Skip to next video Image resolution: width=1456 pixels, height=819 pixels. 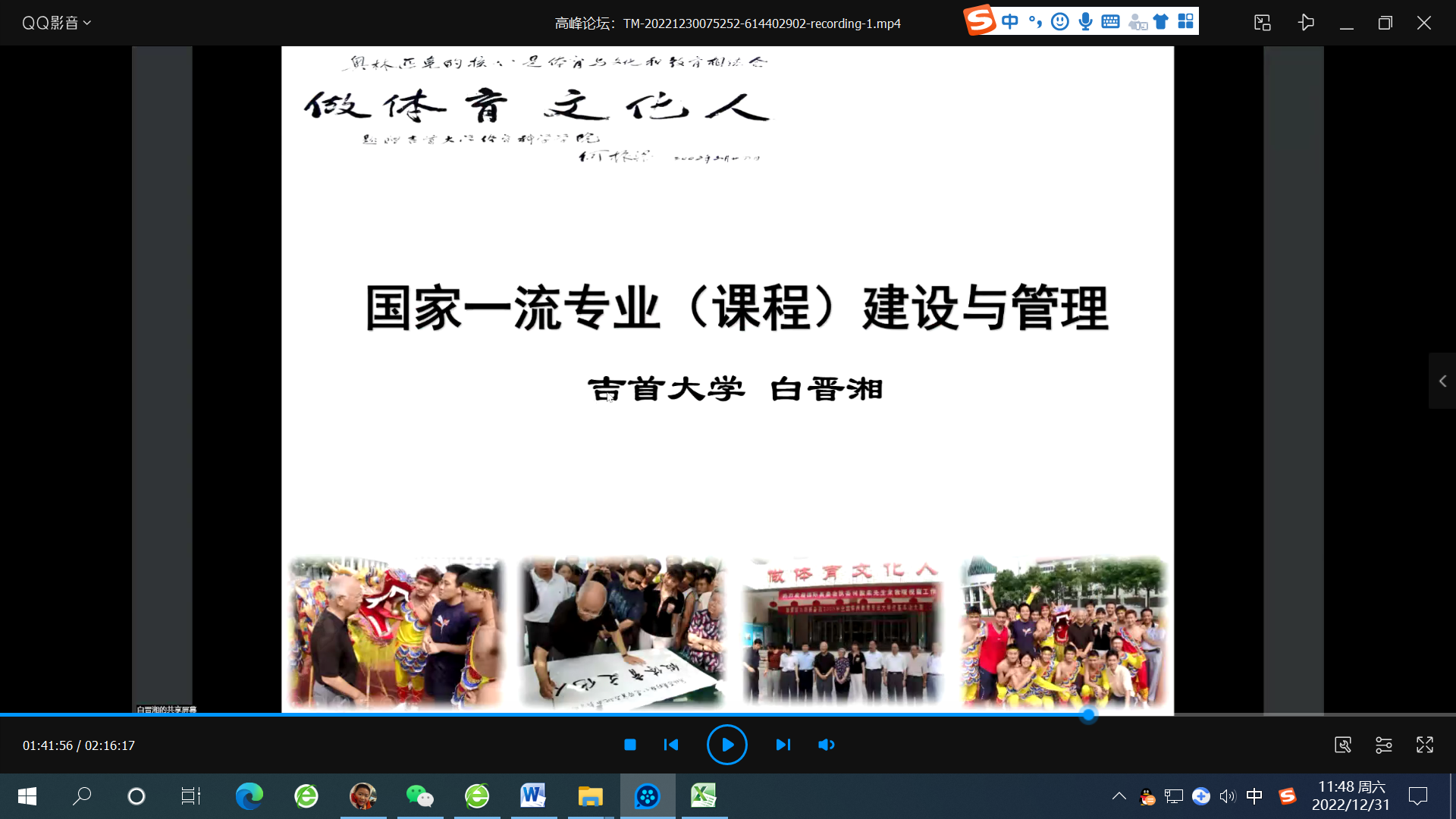pos(783,745)
